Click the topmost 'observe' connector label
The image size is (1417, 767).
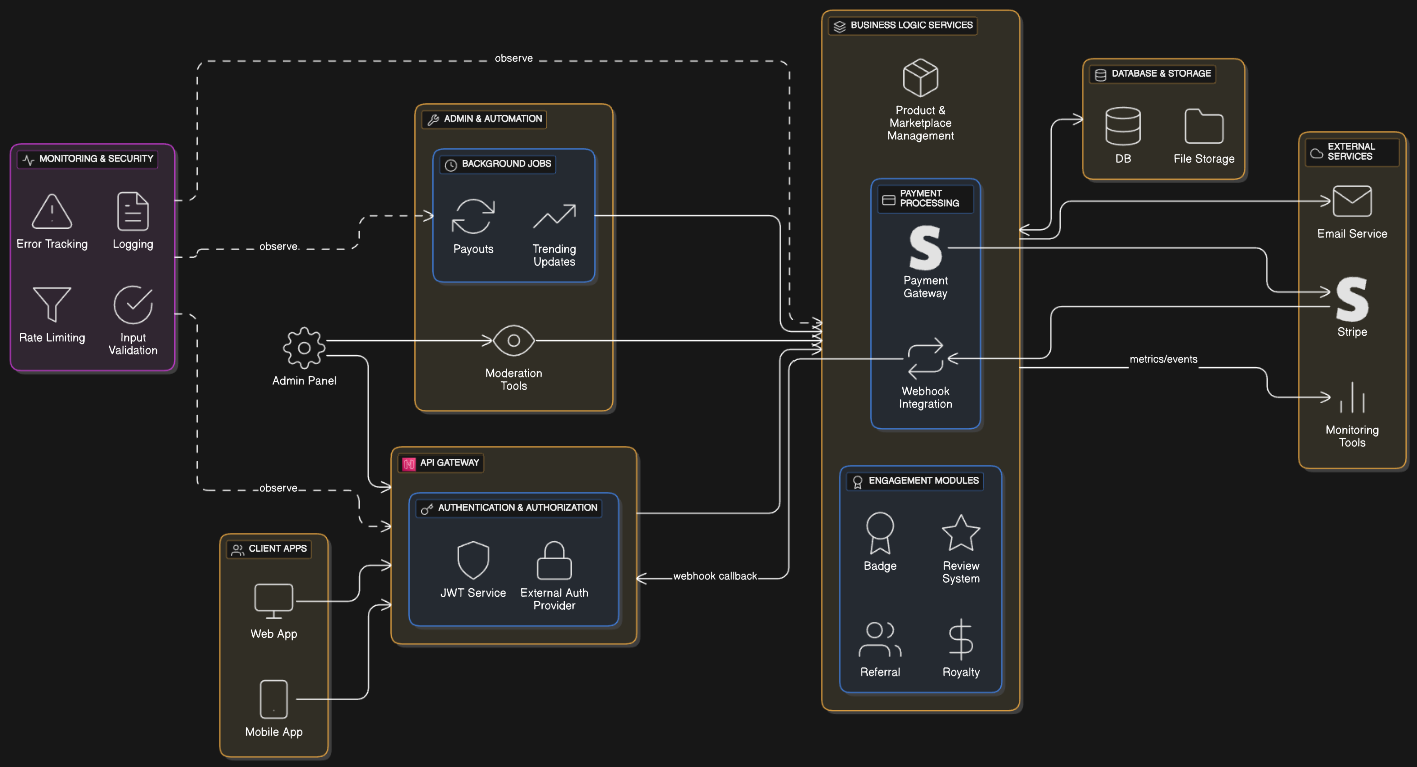pyautogui.click(x=514, y=58)
